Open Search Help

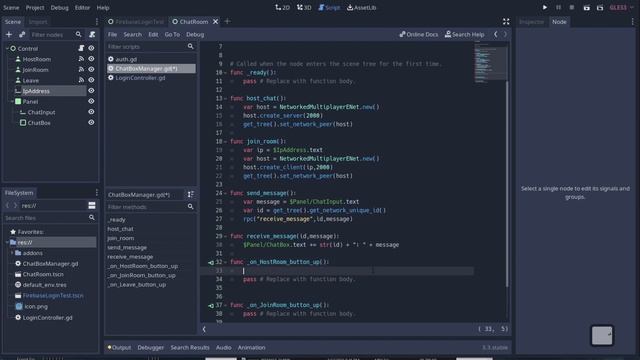(464, 35)
